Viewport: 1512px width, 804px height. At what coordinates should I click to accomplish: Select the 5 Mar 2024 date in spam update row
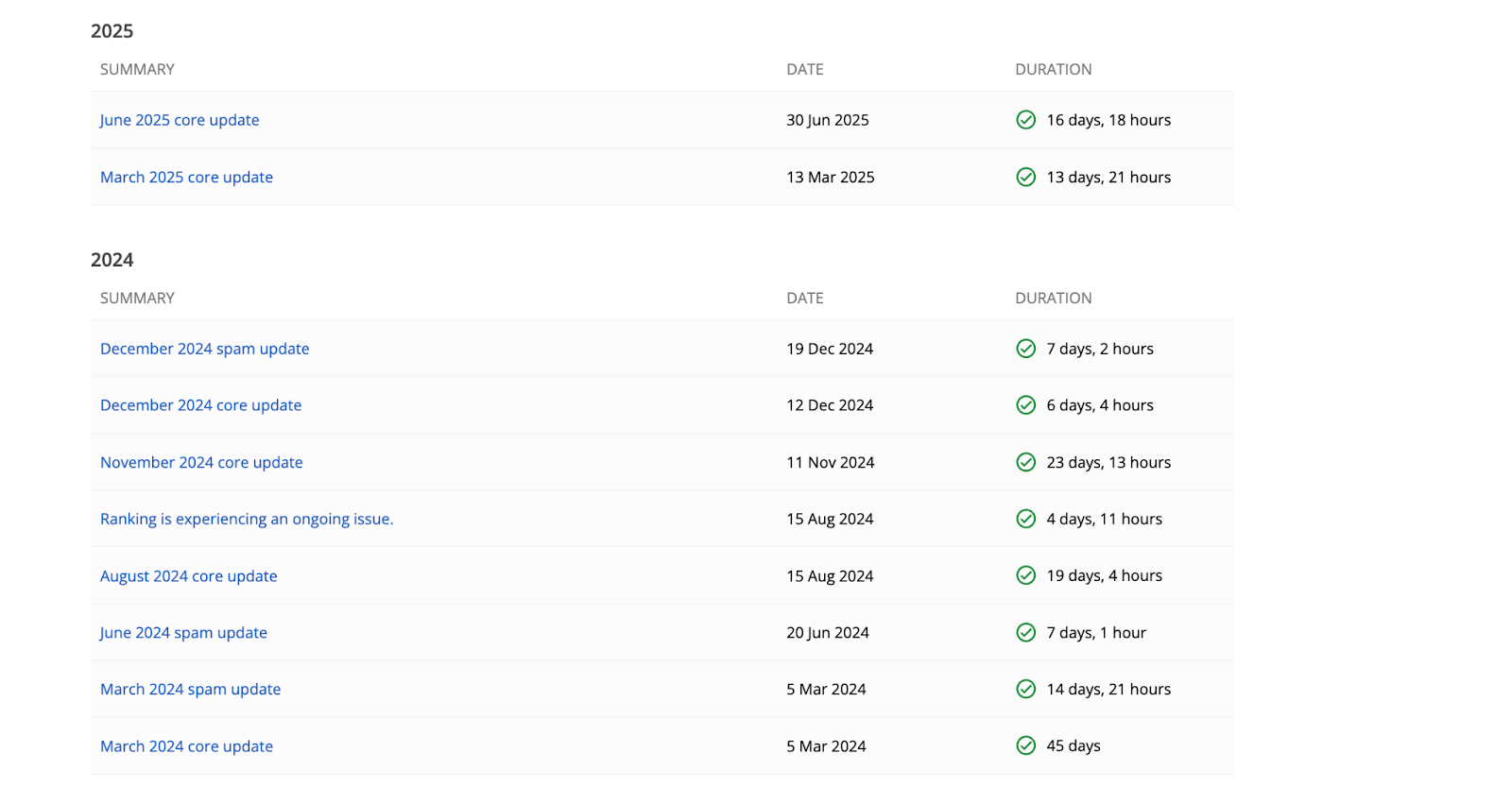pos(826,689)
